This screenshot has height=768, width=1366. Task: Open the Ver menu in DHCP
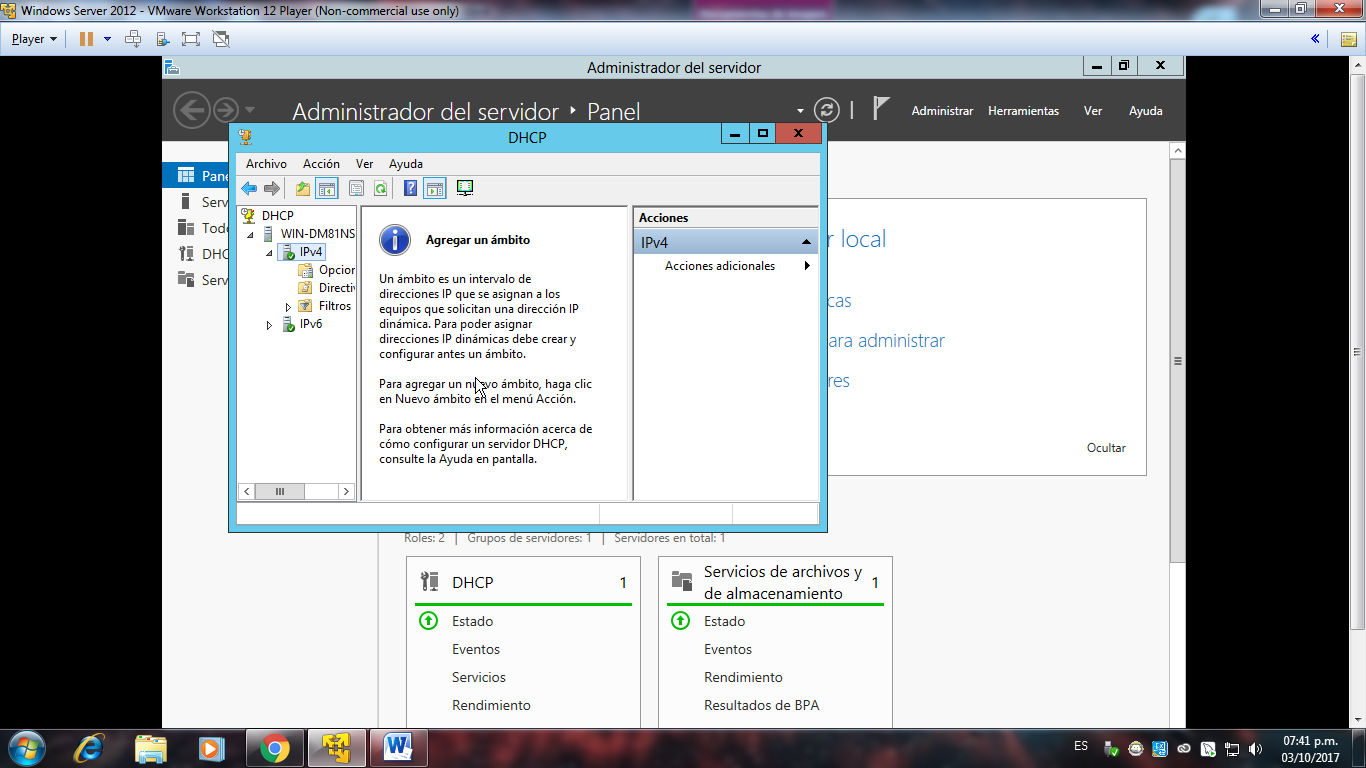pos(365,163)
